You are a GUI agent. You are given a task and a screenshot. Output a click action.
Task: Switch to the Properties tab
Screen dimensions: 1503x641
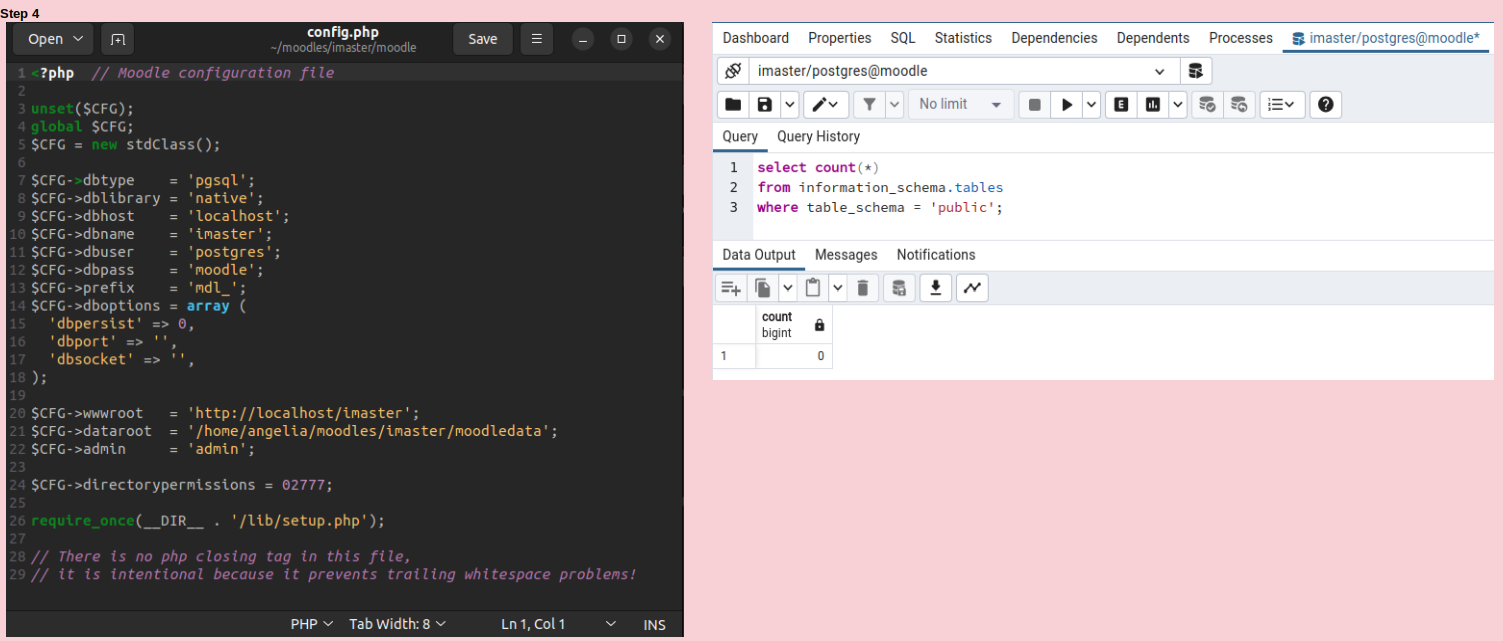(840, 38)
